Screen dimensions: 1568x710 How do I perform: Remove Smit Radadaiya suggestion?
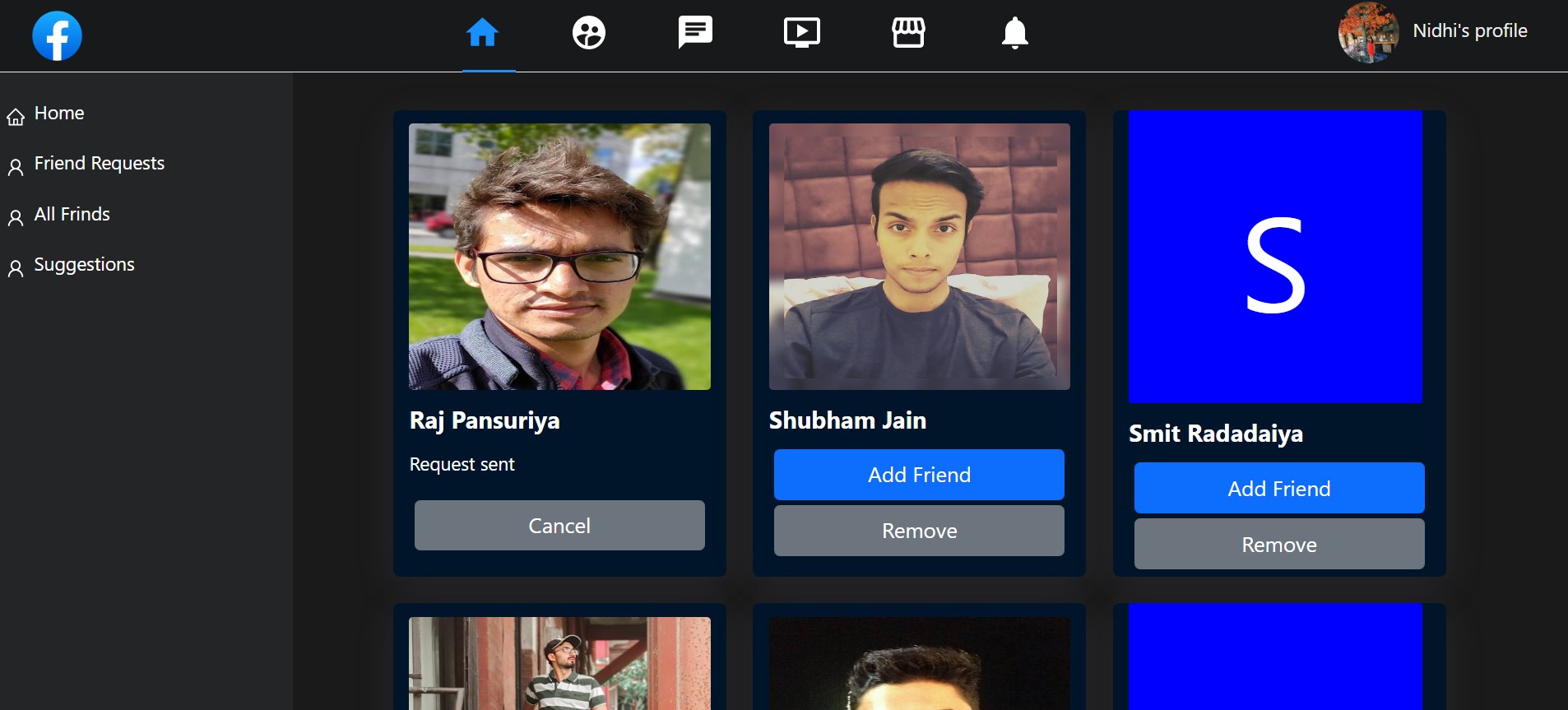pyautogui.click(x=1279, y=545)
